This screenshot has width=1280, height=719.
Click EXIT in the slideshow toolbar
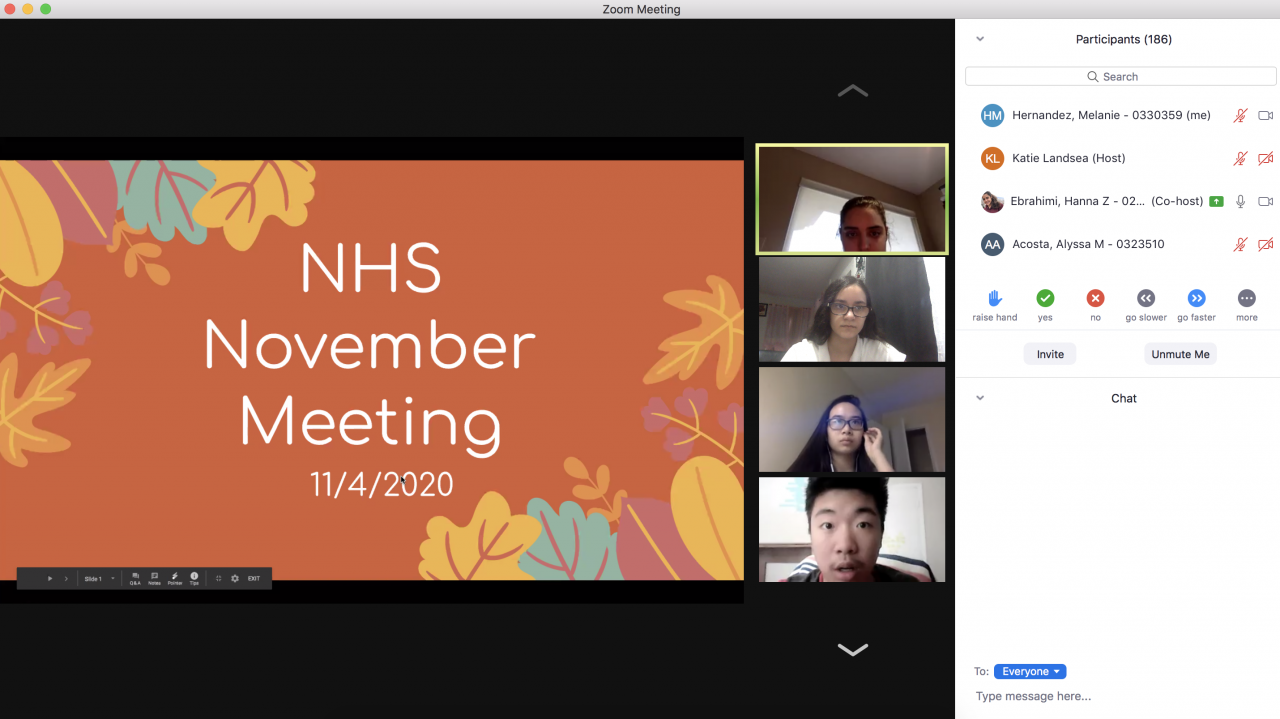pos(254,579)
